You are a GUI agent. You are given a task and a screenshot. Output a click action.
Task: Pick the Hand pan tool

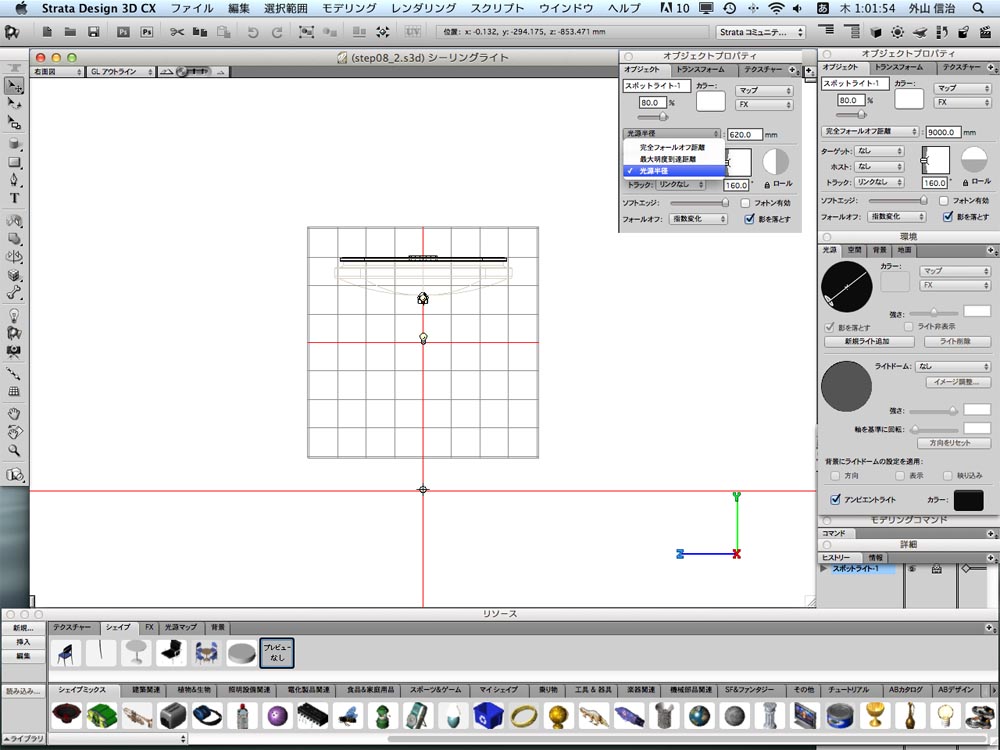[14, 413]
